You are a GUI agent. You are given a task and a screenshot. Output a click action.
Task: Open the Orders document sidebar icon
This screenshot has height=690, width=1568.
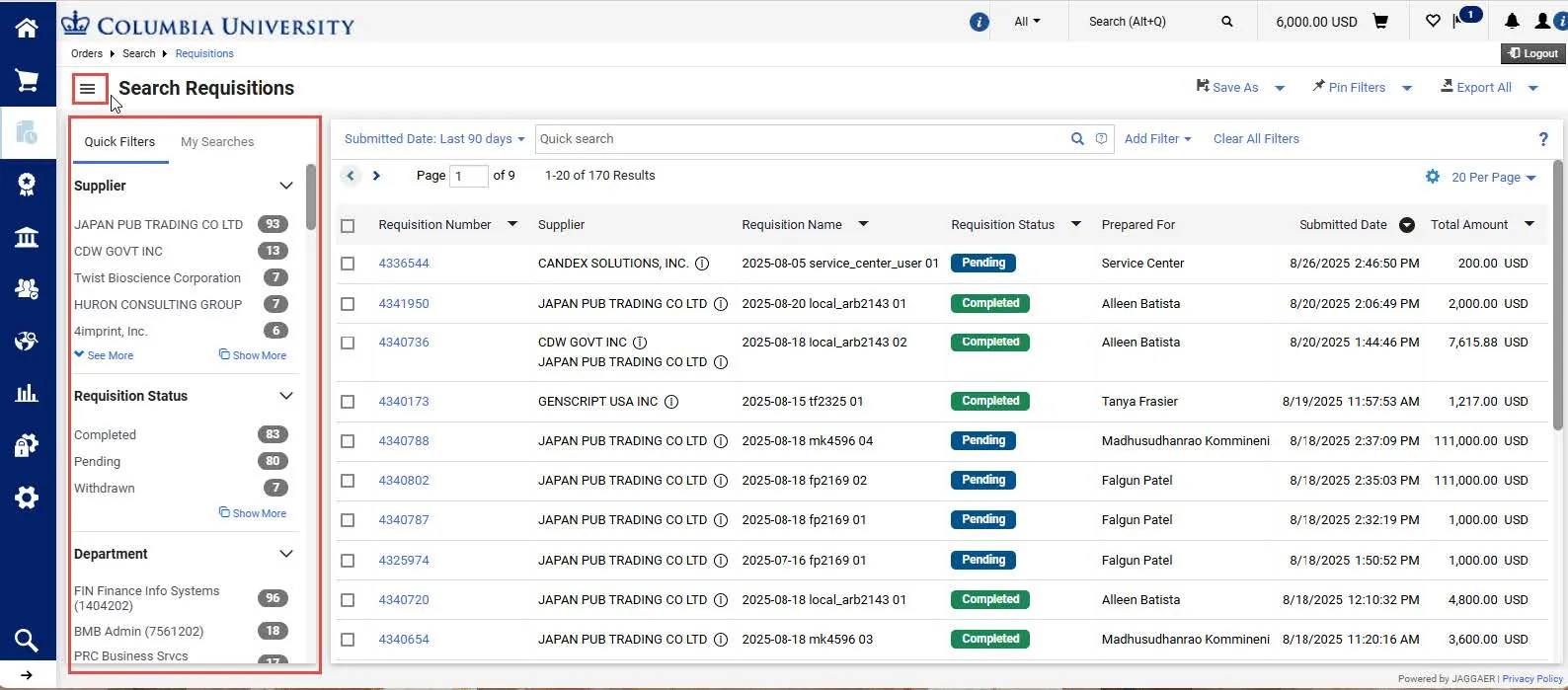pyautogui.click(x=27, y=132)
